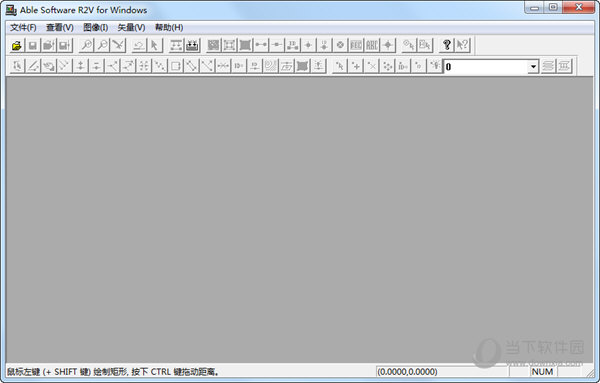The image size is (600, 383).
Task: Open the 帮助(H) menu
Action: coord(169,28)
